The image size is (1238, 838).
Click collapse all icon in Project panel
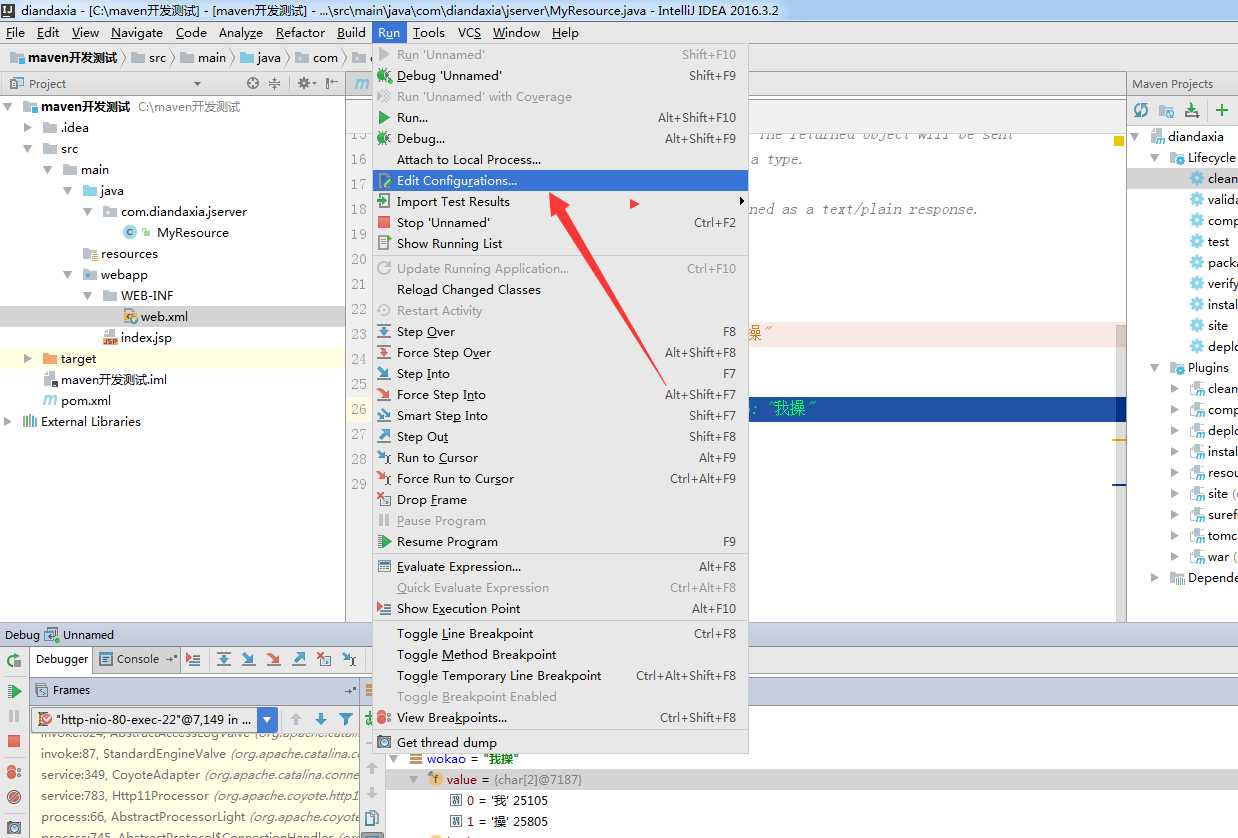(275, 84)
